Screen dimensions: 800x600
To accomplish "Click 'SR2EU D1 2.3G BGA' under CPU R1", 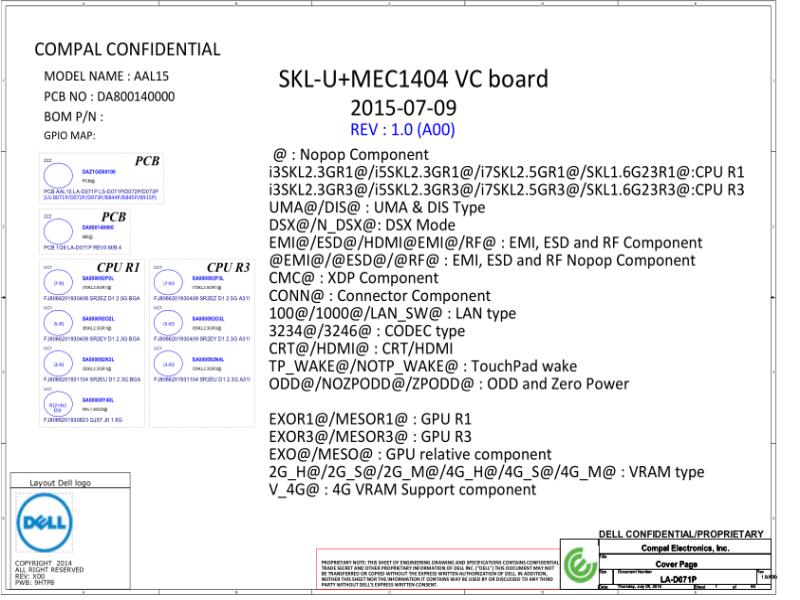I will [x=92, y=380].
